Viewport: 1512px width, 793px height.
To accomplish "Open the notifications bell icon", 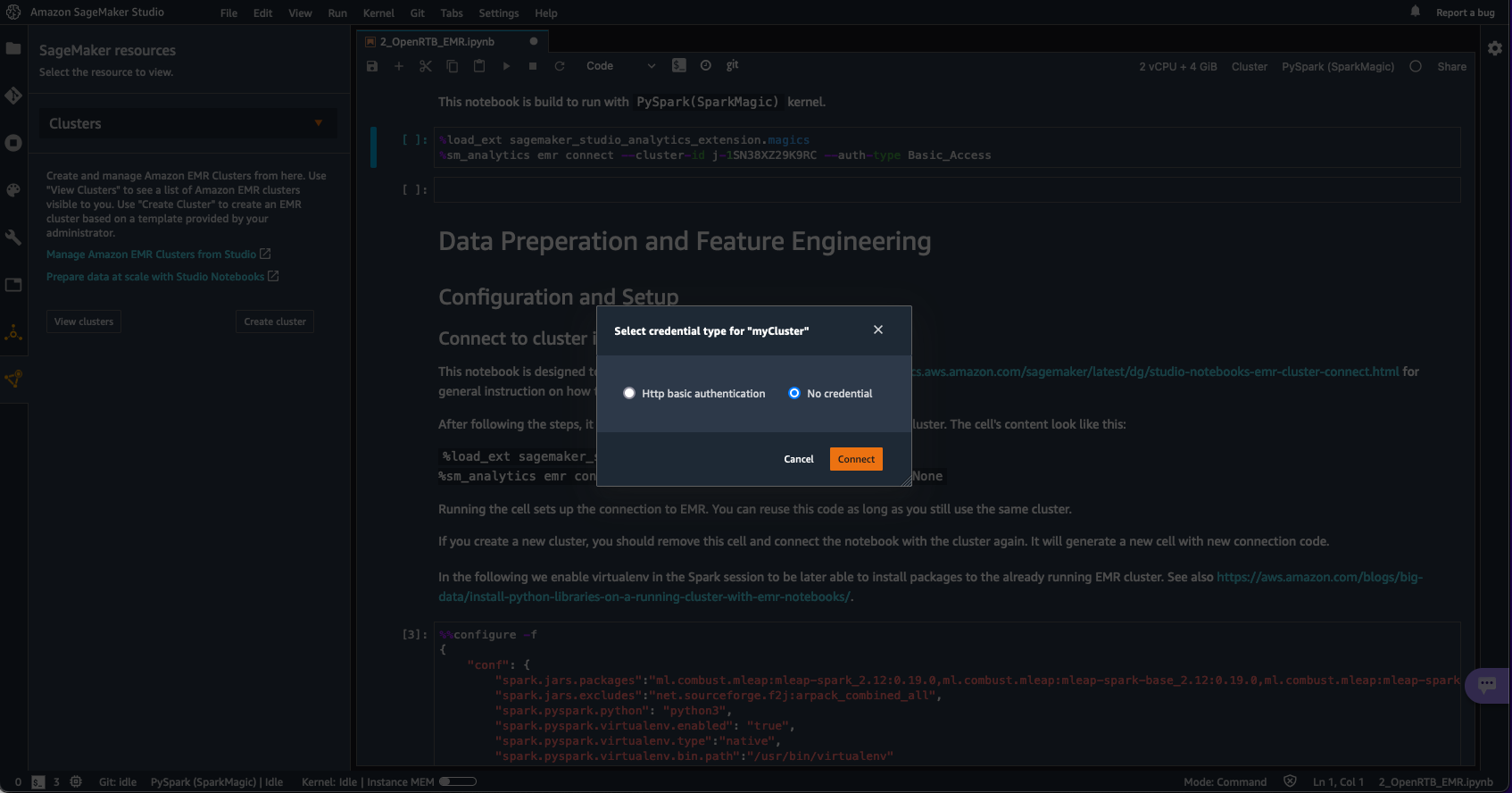I will click(x=1416, y=12).
